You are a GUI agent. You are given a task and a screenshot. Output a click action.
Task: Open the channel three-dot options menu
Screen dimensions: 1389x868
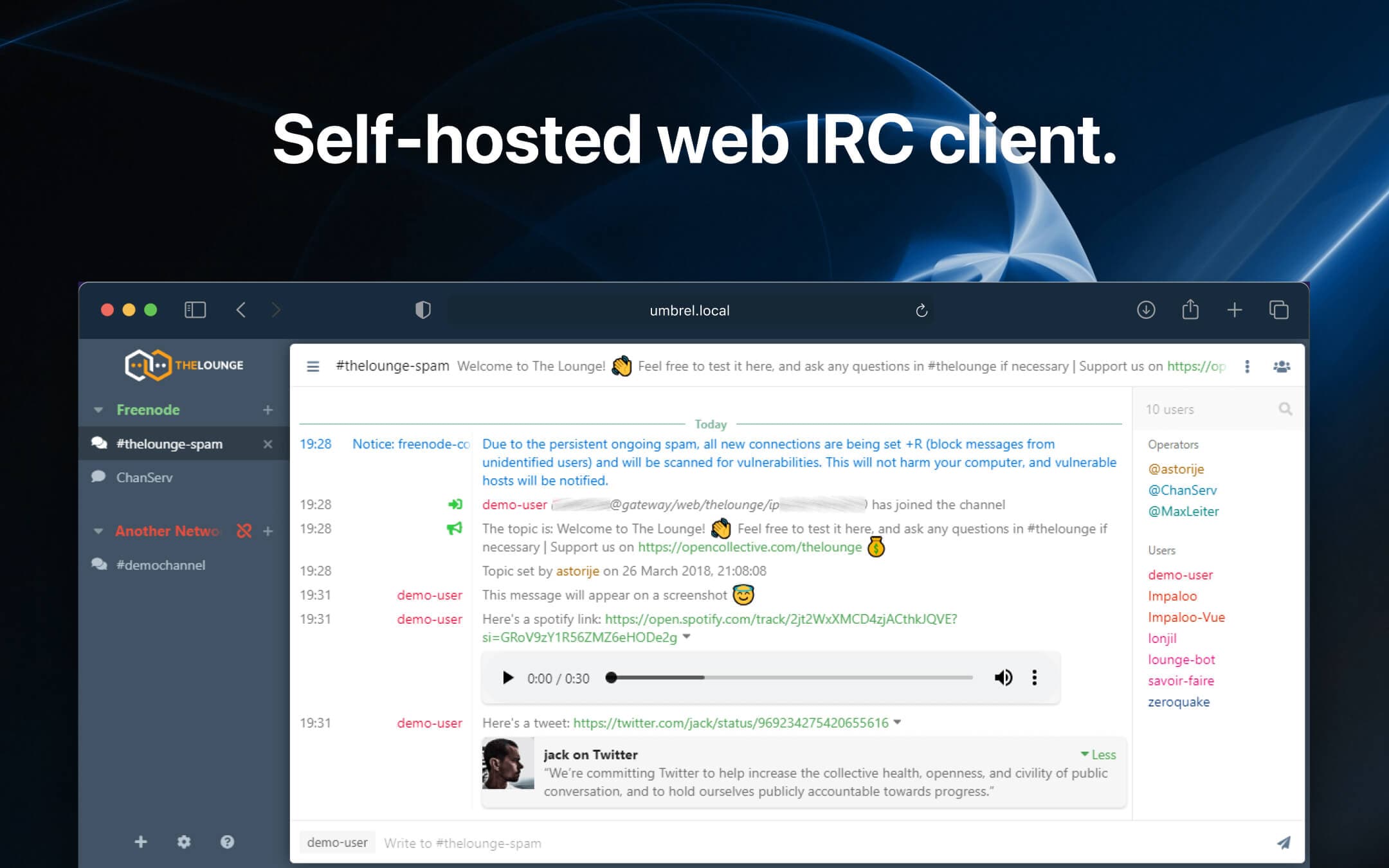1247,366
